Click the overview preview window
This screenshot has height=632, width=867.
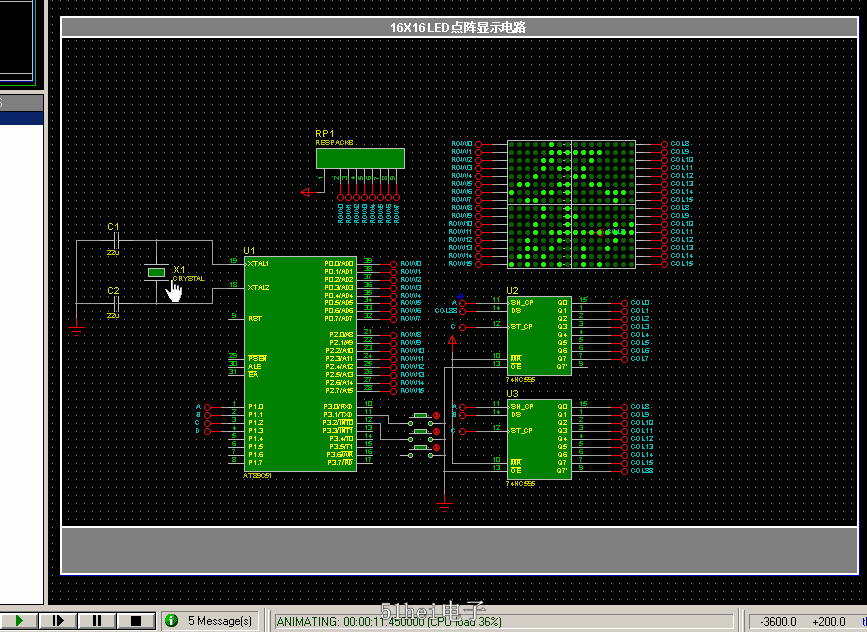click(x=18, y=40)
